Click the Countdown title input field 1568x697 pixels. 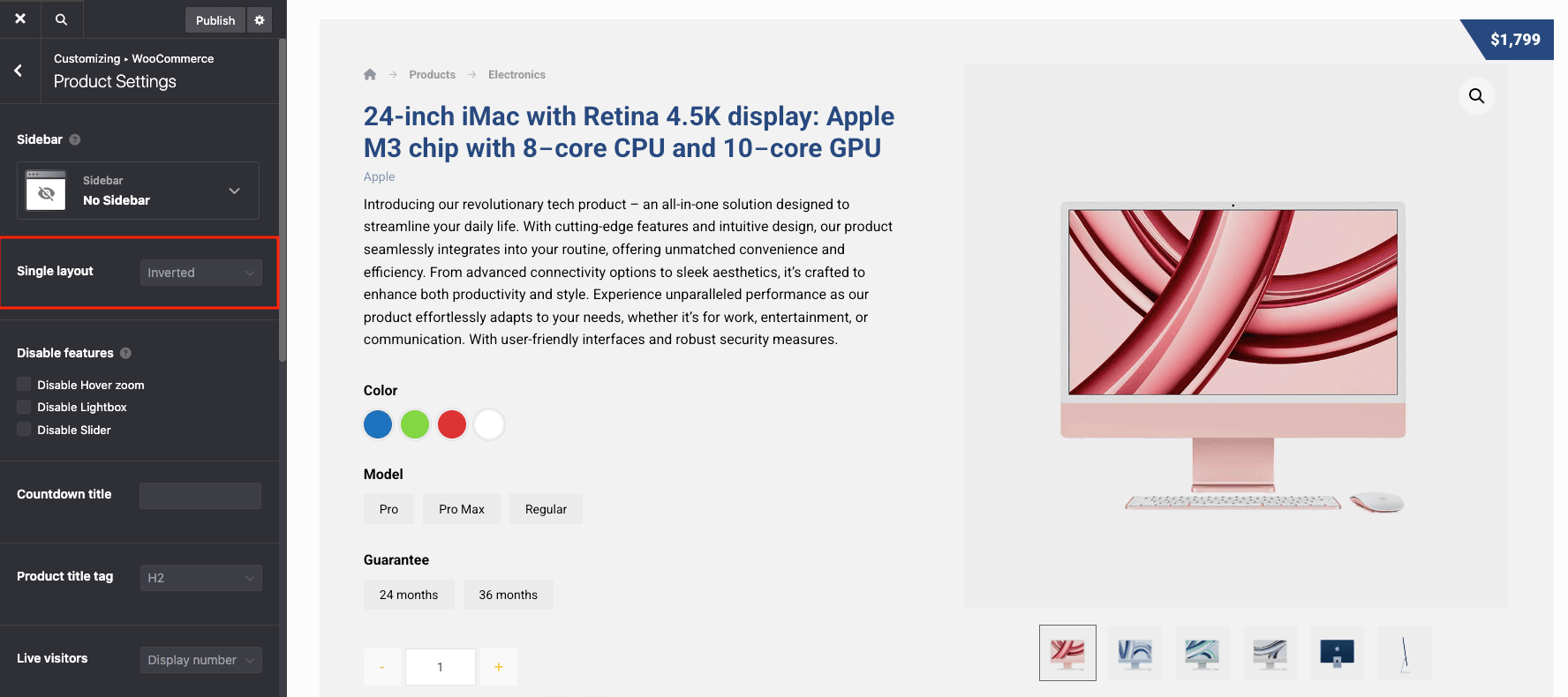pos(200,496)
